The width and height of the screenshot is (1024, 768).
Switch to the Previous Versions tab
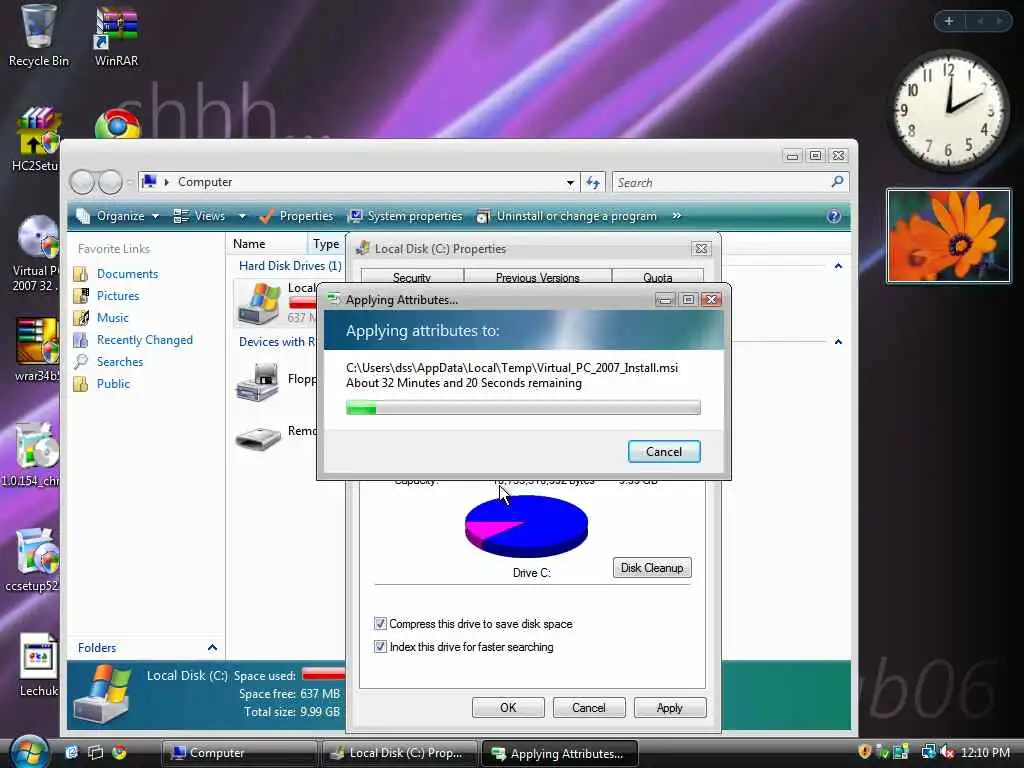pyautogui.click(x=537, y=277)
